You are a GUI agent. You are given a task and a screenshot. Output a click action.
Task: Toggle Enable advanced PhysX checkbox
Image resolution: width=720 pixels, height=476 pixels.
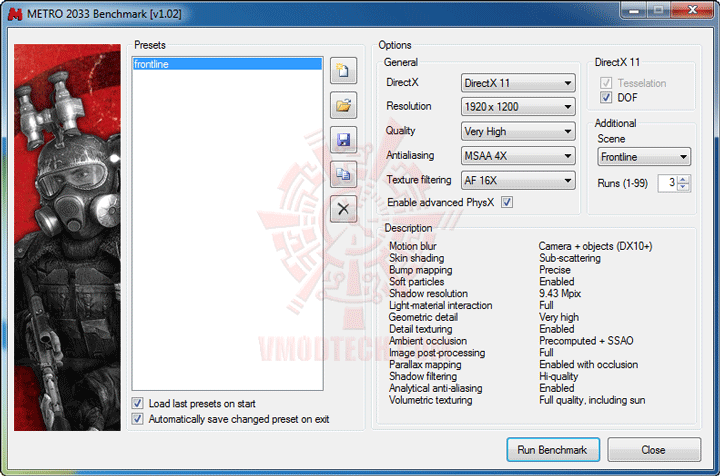507,202
